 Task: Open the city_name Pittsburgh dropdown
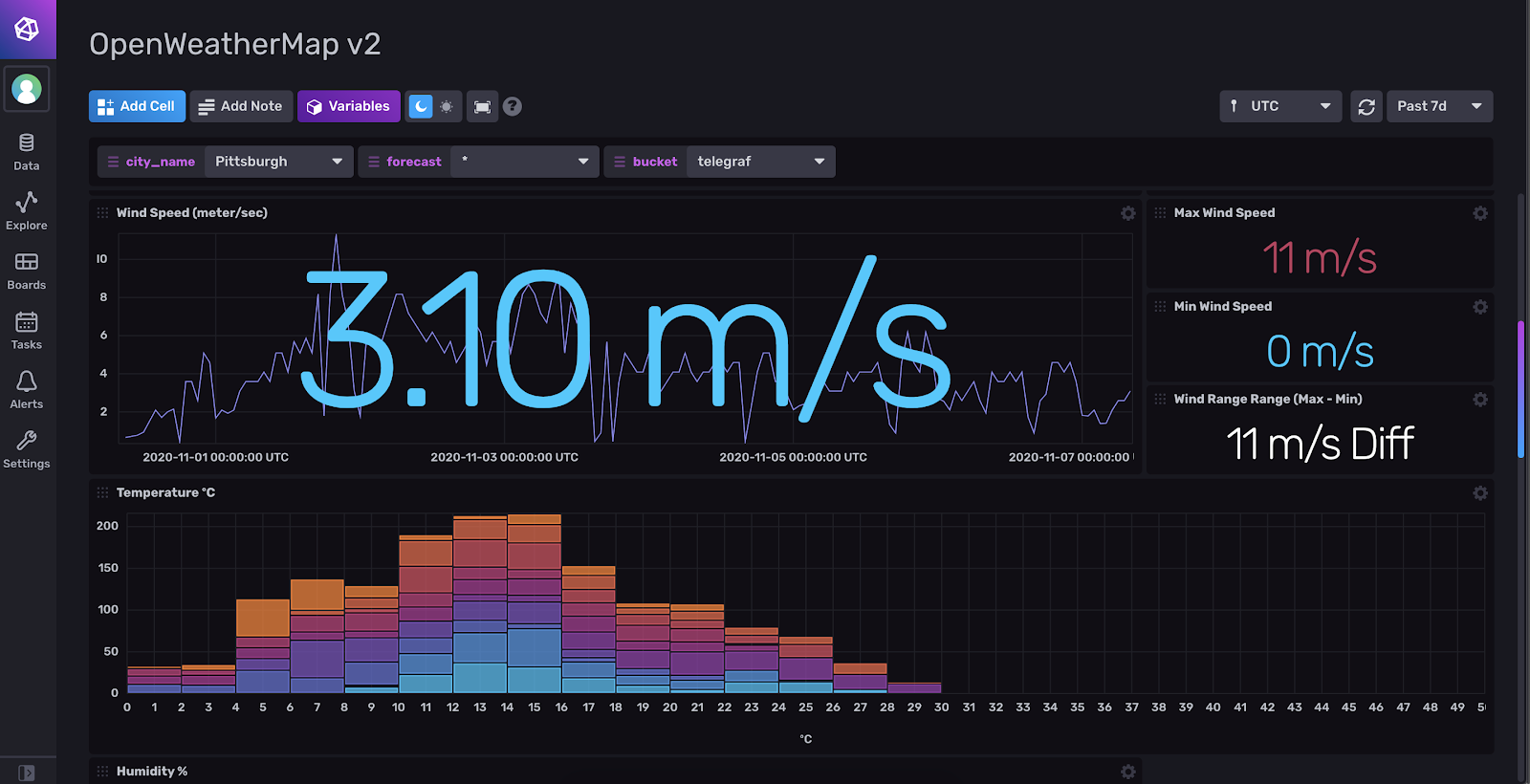point(278,162)
